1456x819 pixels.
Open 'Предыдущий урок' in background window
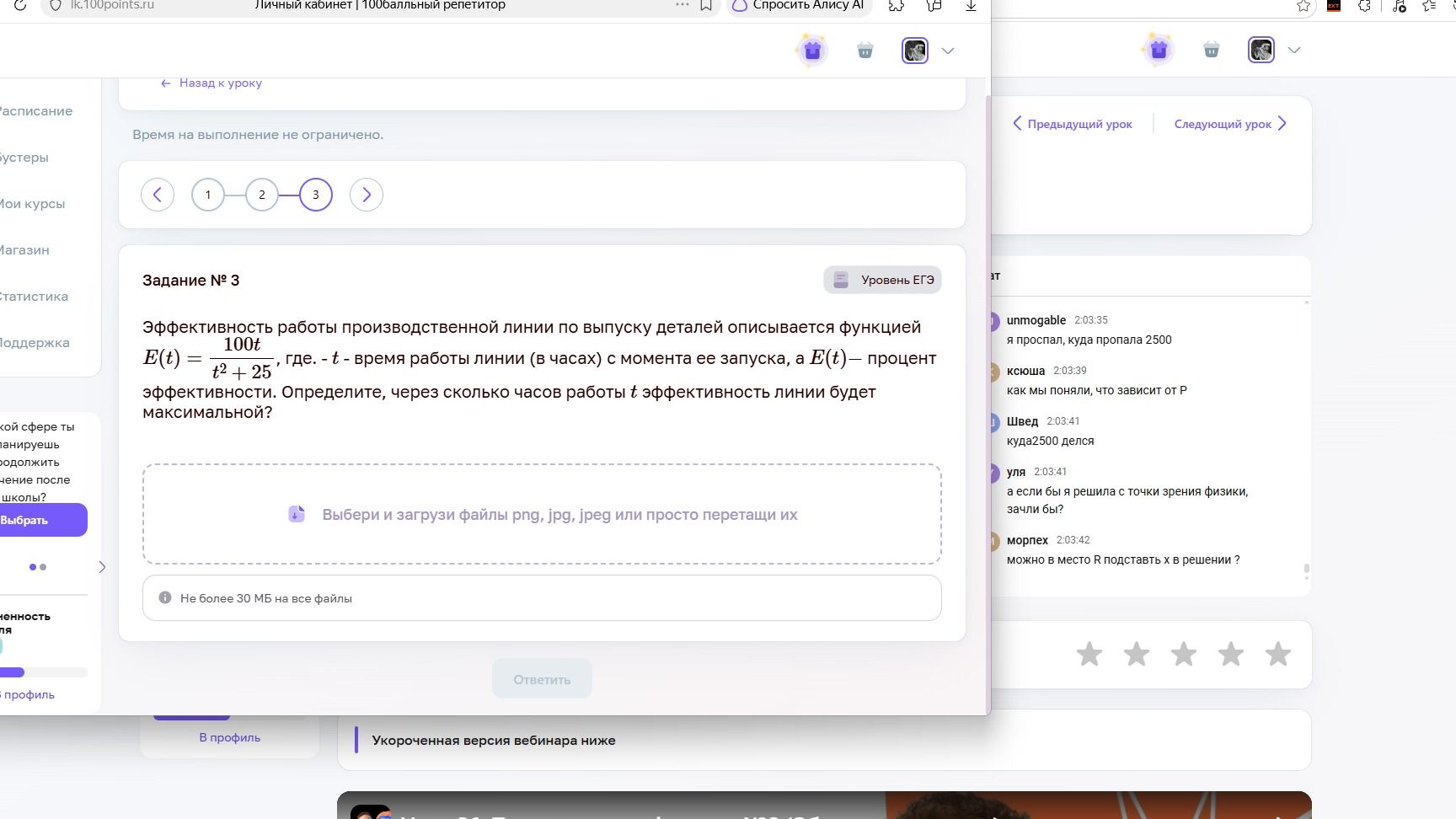[x=1072, y=124]
